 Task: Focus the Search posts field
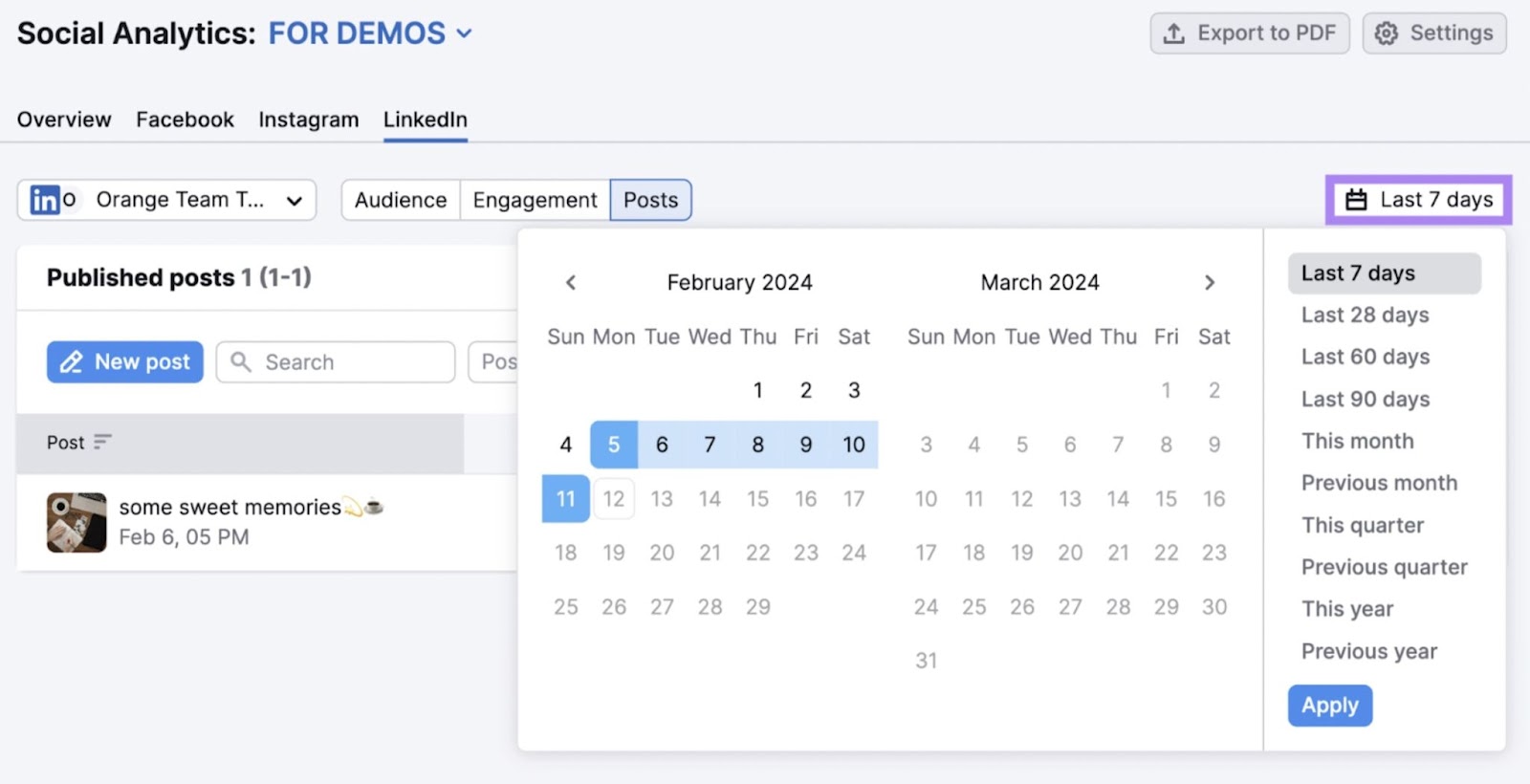[x=336, y=362]
